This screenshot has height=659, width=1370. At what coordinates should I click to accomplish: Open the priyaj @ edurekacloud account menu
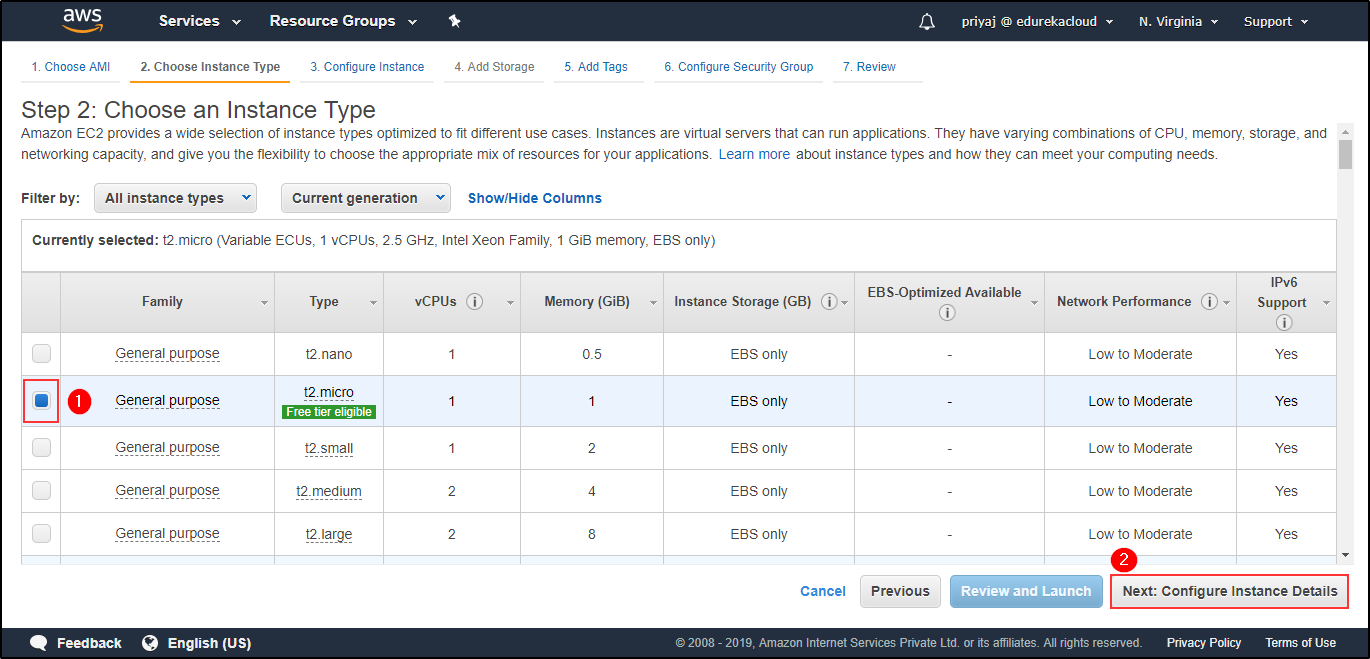coord(1037,21)
